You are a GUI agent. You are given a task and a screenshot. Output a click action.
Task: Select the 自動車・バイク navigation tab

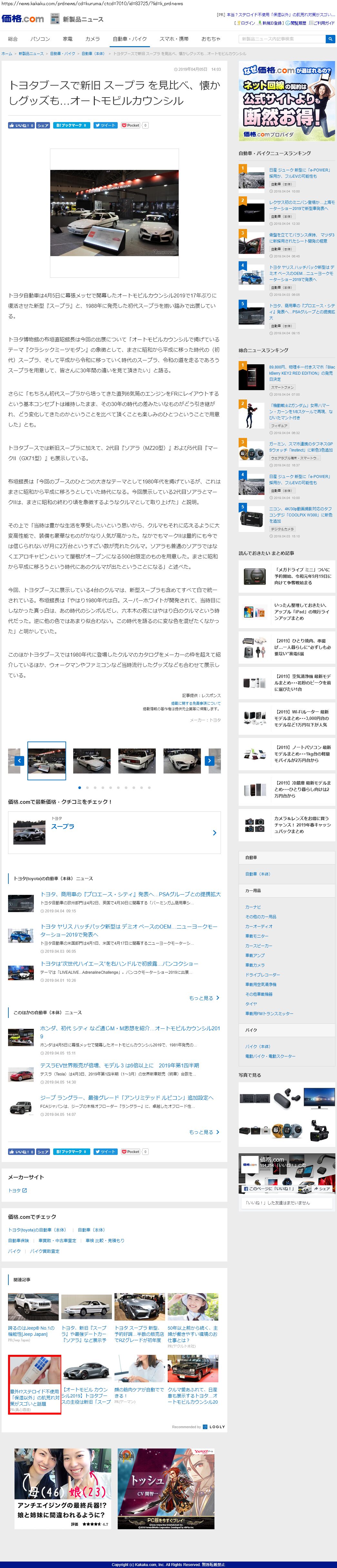tap(130, 39)
